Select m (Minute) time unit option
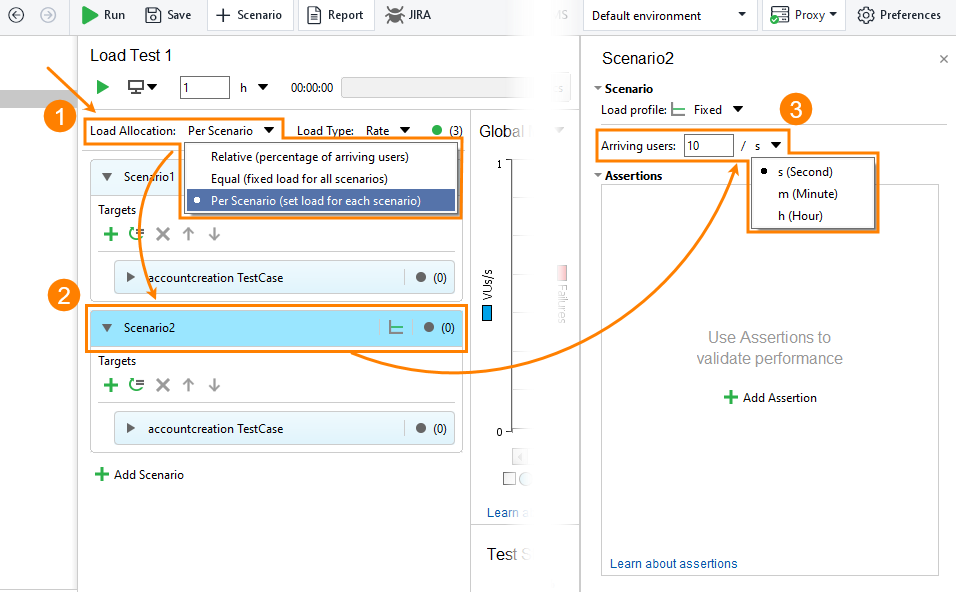 [807, 193]
